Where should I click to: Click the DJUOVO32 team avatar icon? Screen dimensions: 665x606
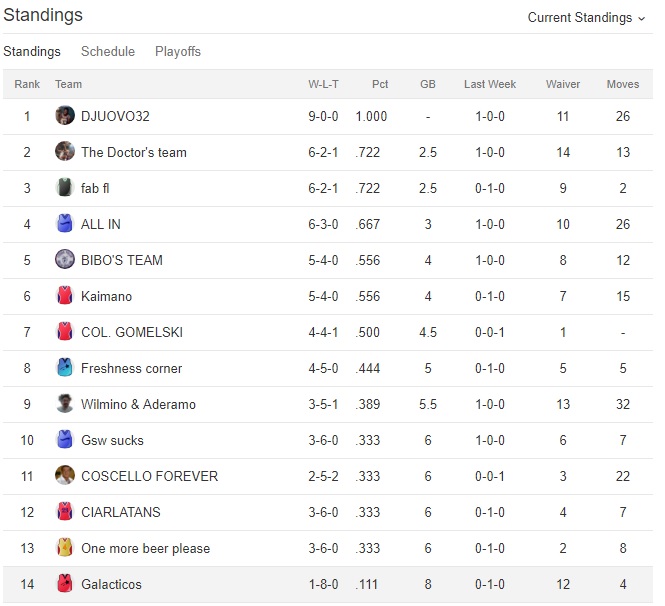point(65,116)
